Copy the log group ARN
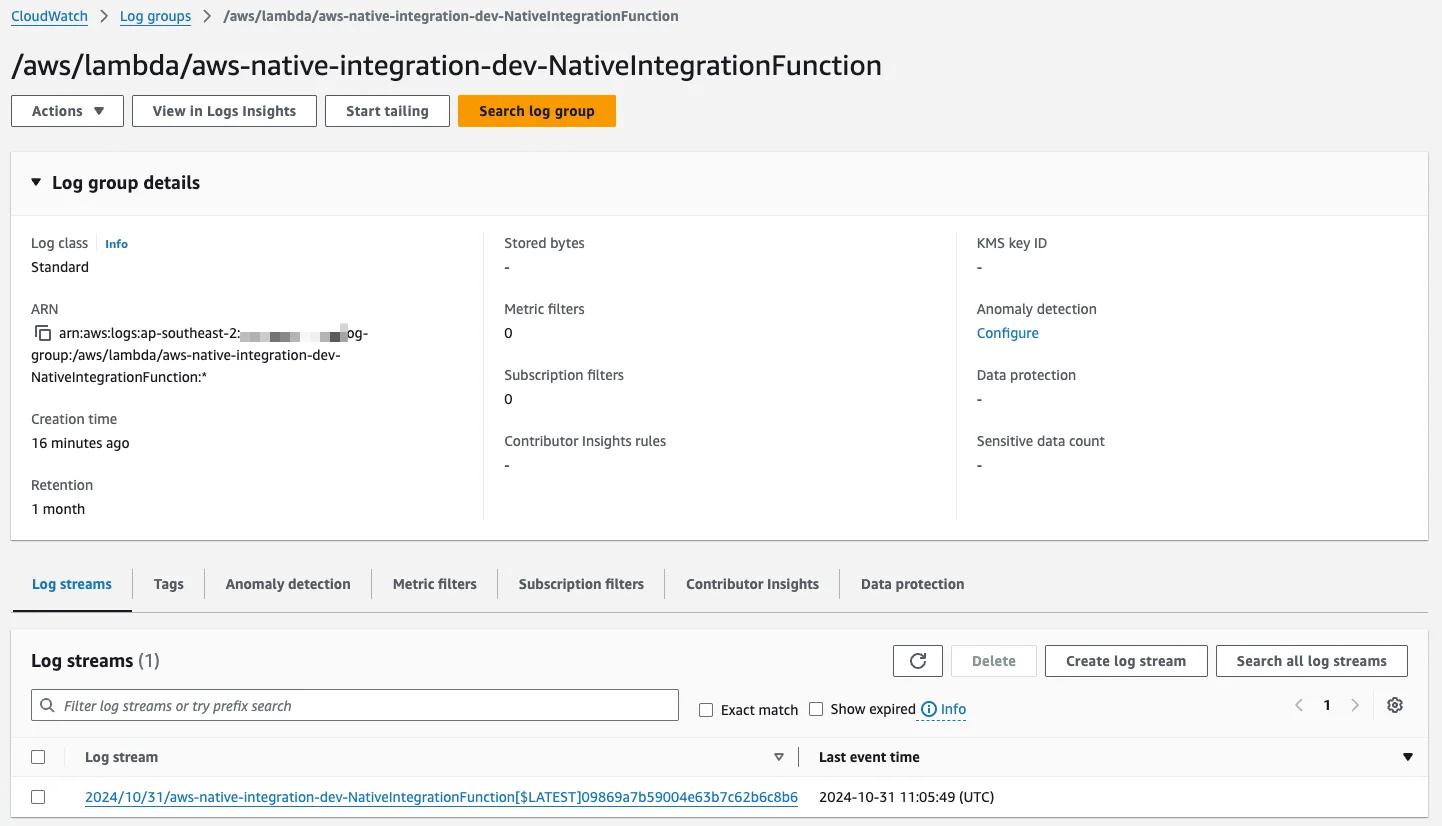 coord(42,333)
